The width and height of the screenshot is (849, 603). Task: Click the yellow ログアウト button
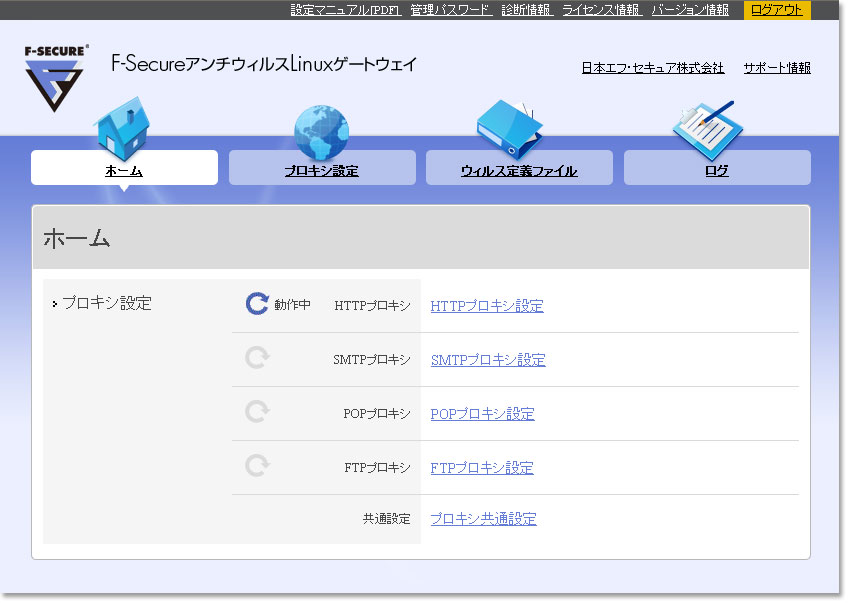click(777, 10)
